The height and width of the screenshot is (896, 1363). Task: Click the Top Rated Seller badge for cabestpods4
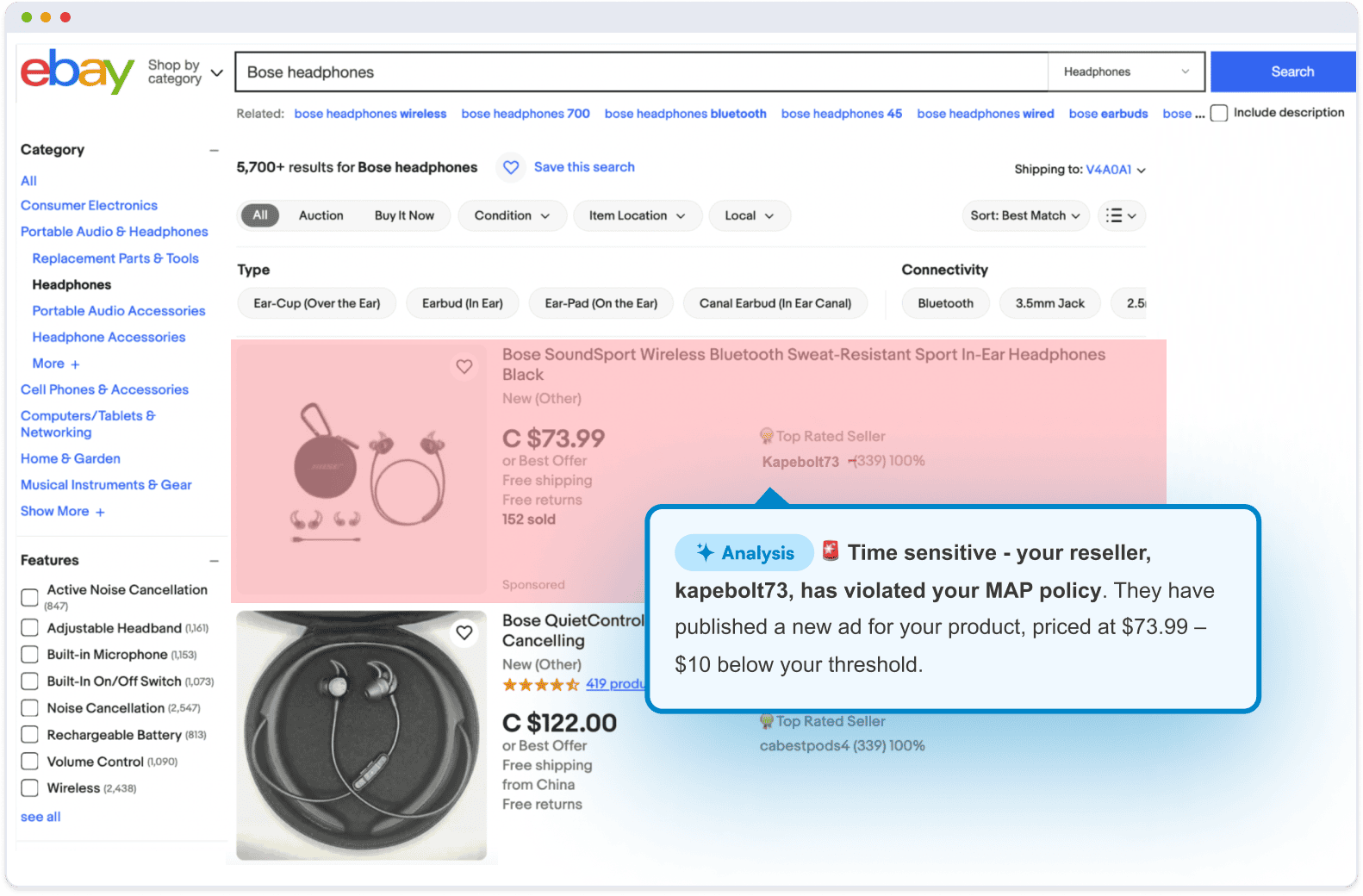point(823,722)
